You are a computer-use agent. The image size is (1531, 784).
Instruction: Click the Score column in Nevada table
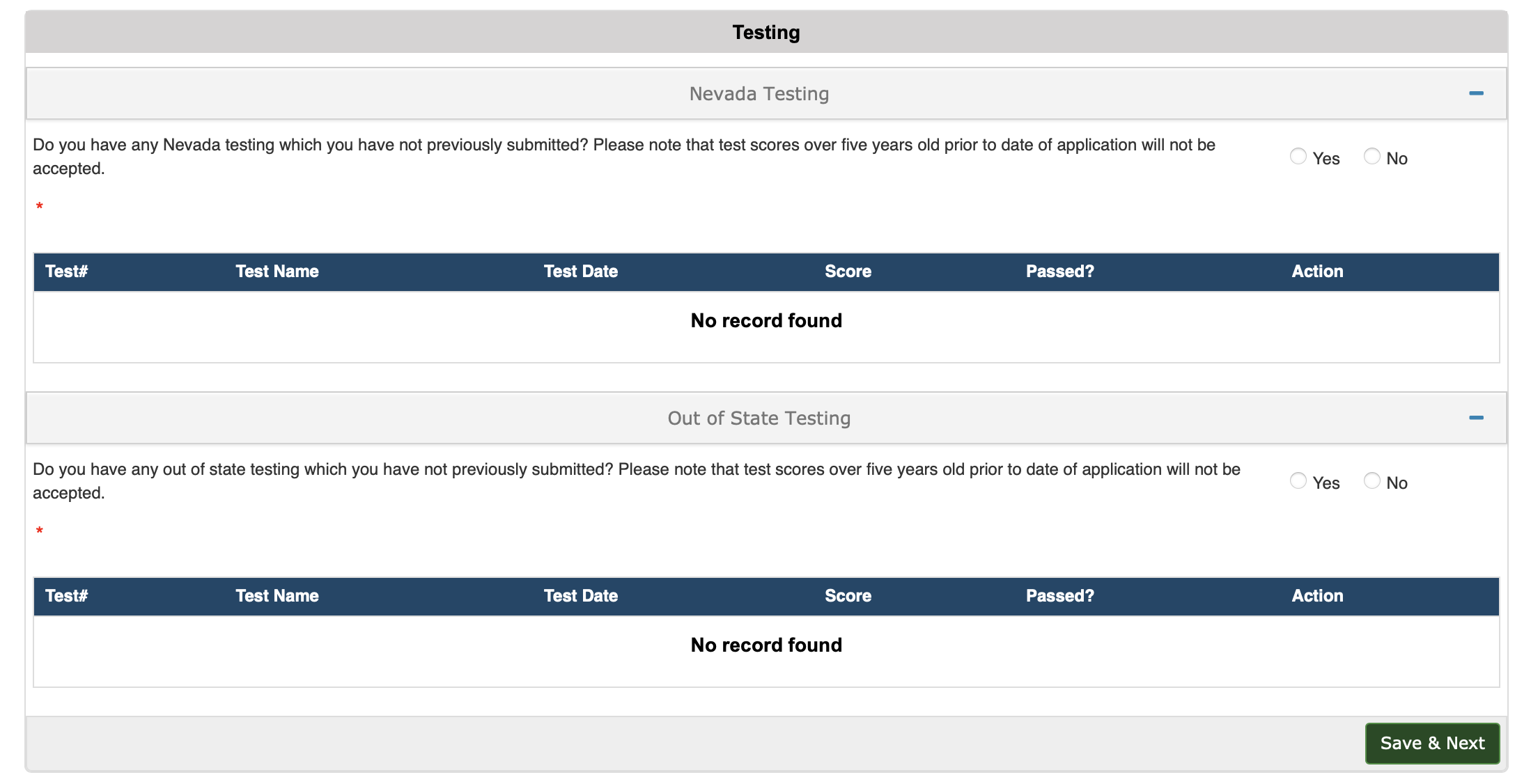pos(848,272)
